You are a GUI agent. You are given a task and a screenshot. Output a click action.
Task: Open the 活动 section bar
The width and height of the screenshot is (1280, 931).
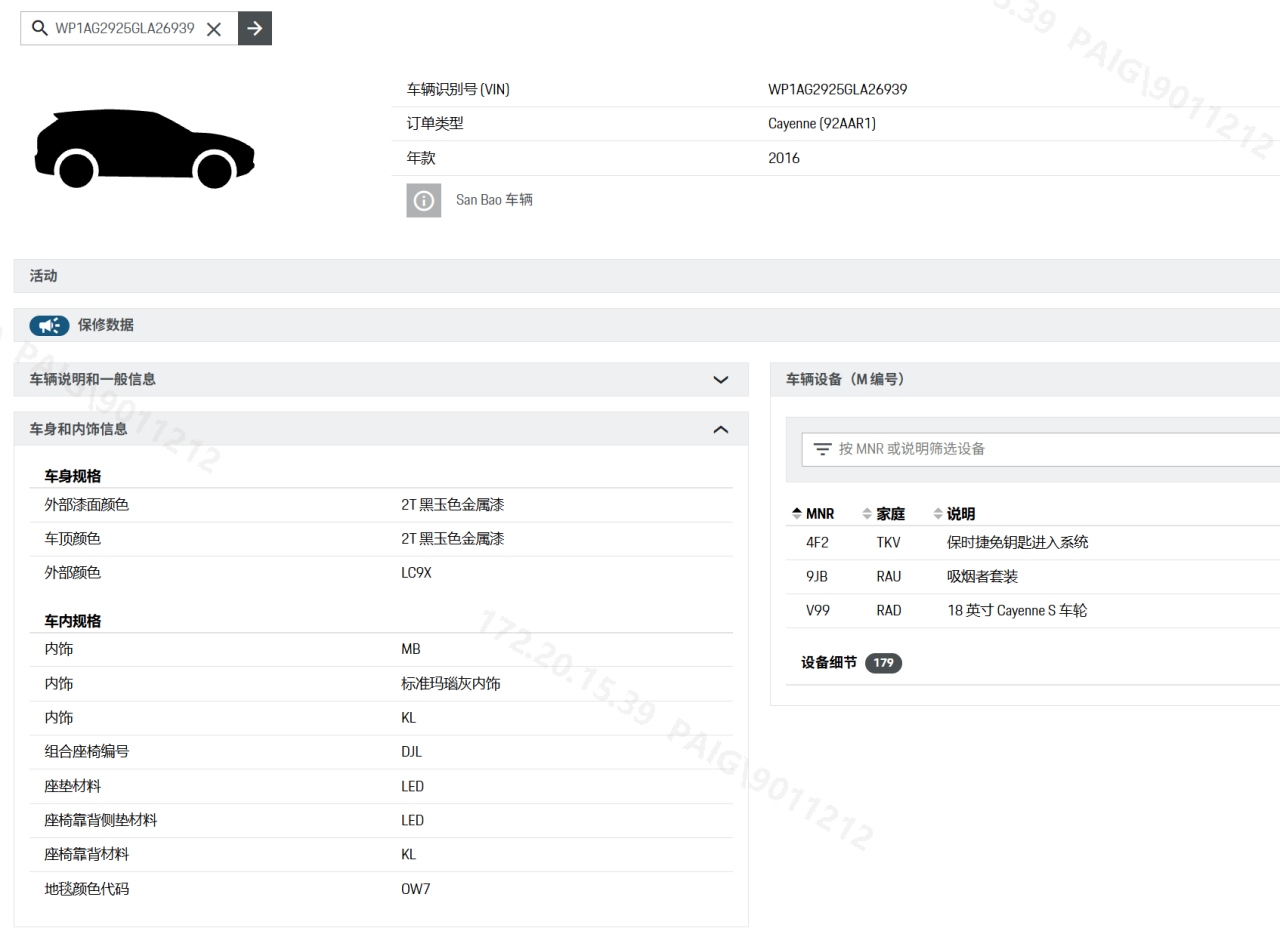(640, 276)
